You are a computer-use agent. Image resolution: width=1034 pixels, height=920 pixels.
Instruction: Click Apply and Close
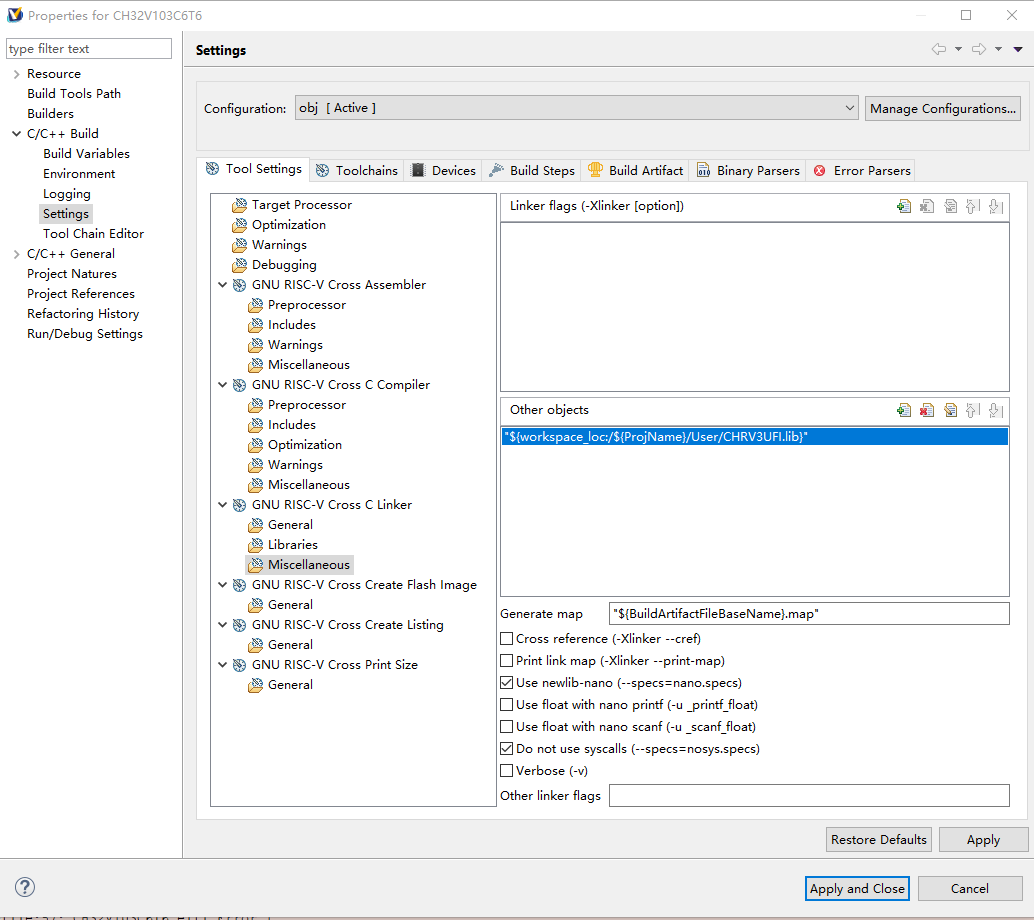(857, 888)
